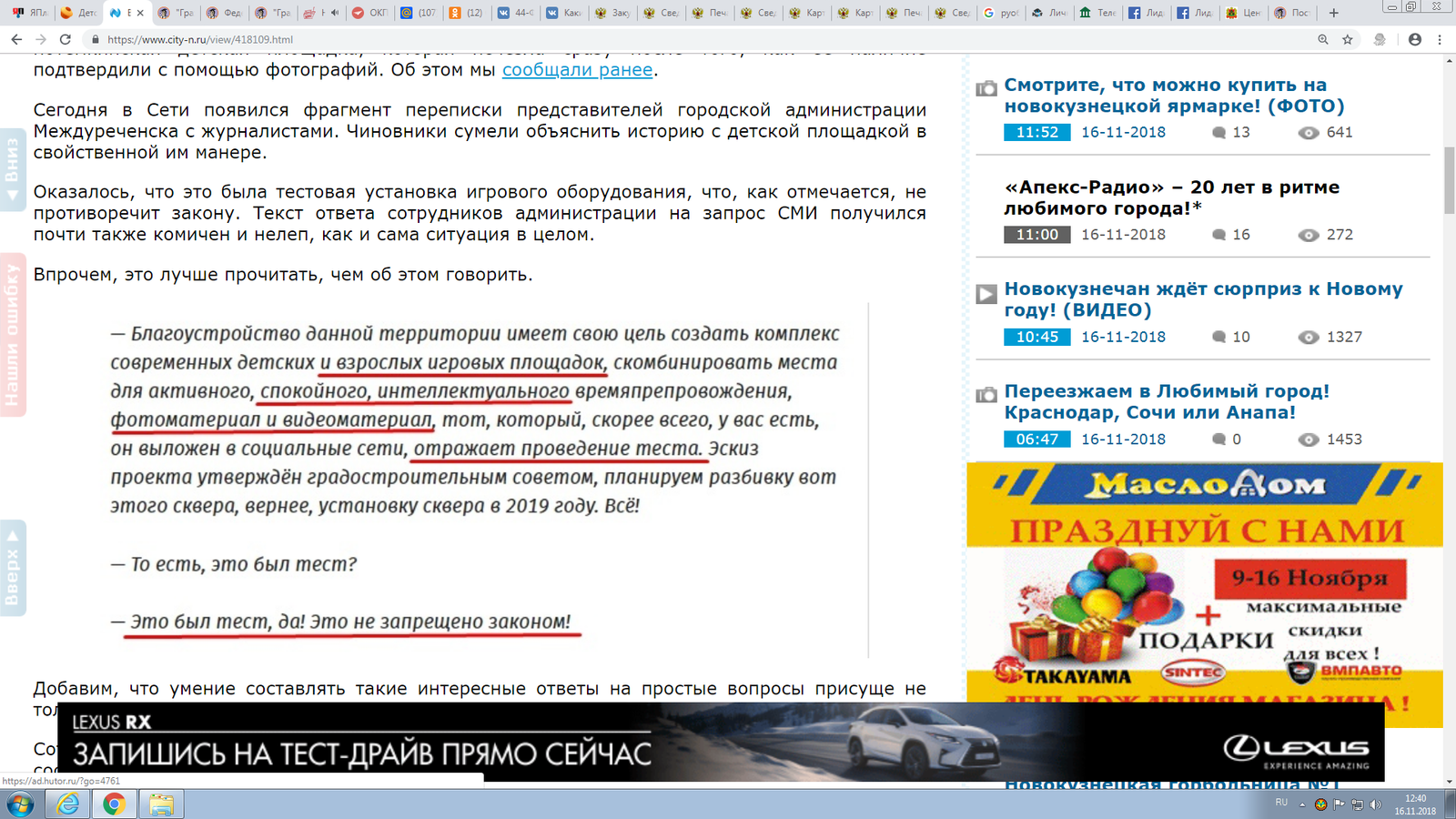Click the padlock site security icon
Screen dimensions: 1456x819
pyautogui.click(x=95, y=40)
